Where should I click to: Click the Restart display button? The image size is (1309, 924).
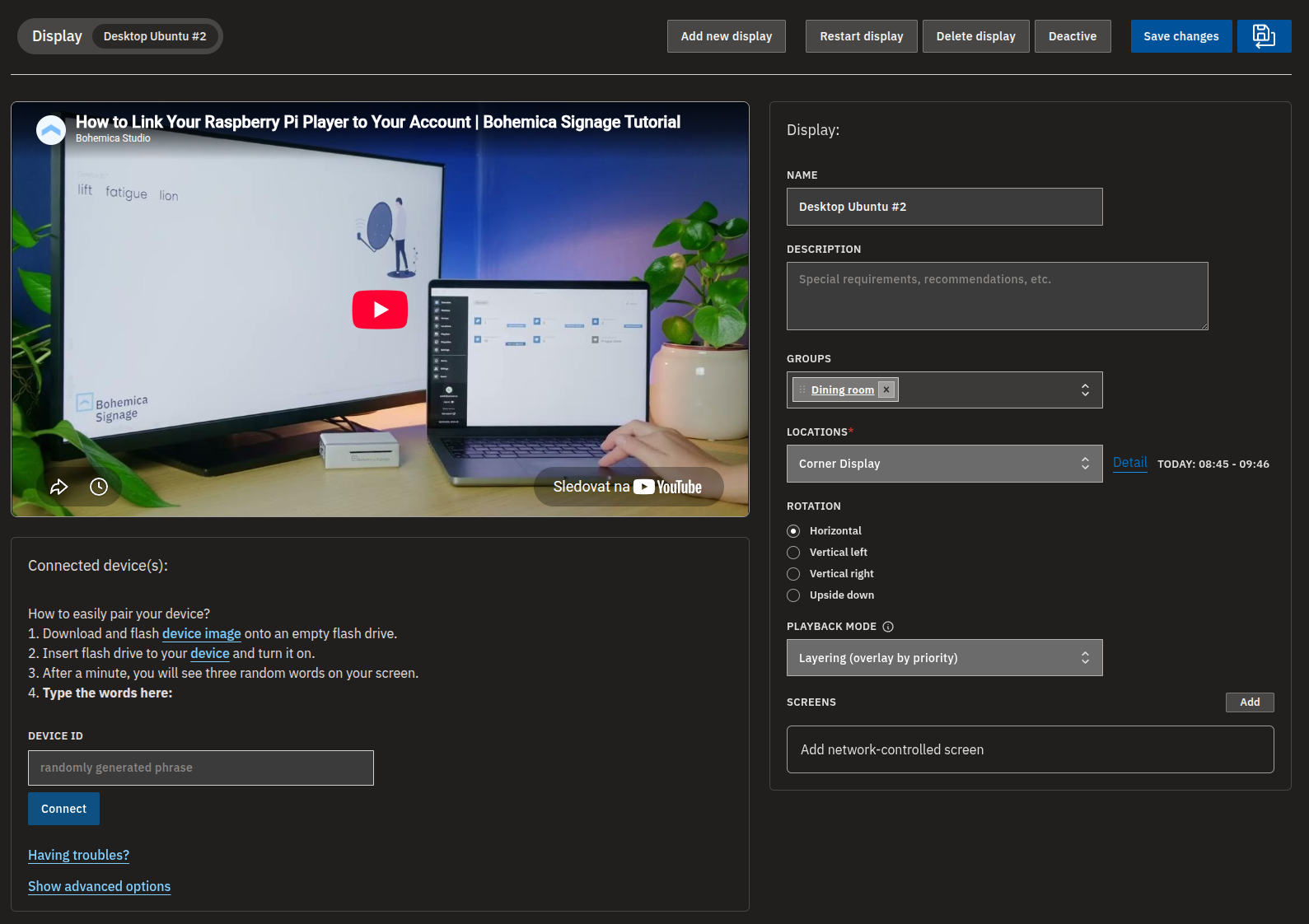coord(862,36)
